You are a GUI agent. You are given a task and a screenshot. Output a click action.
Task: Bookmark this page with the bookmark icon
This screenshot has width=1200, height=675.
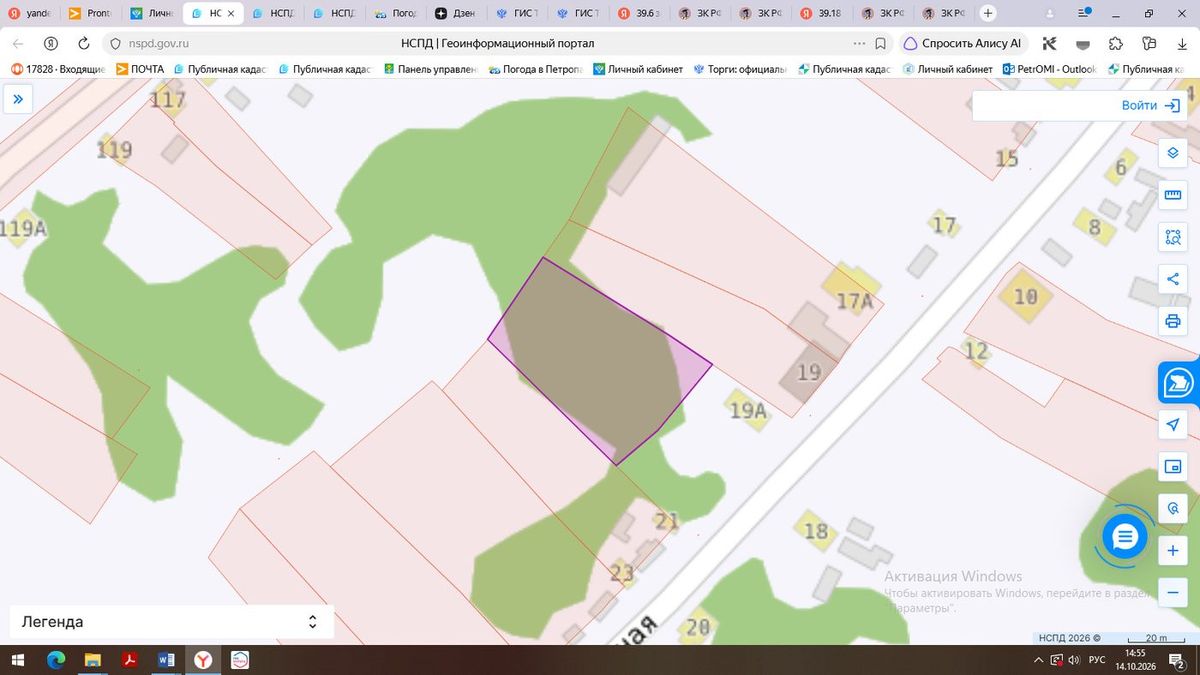coord(880,44)
